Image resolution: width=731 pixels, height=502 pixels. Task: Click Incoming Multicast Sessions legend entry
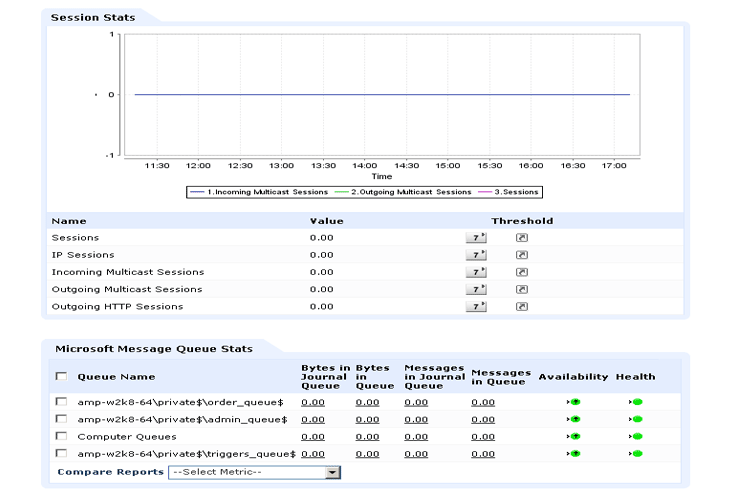pos(259,192)
